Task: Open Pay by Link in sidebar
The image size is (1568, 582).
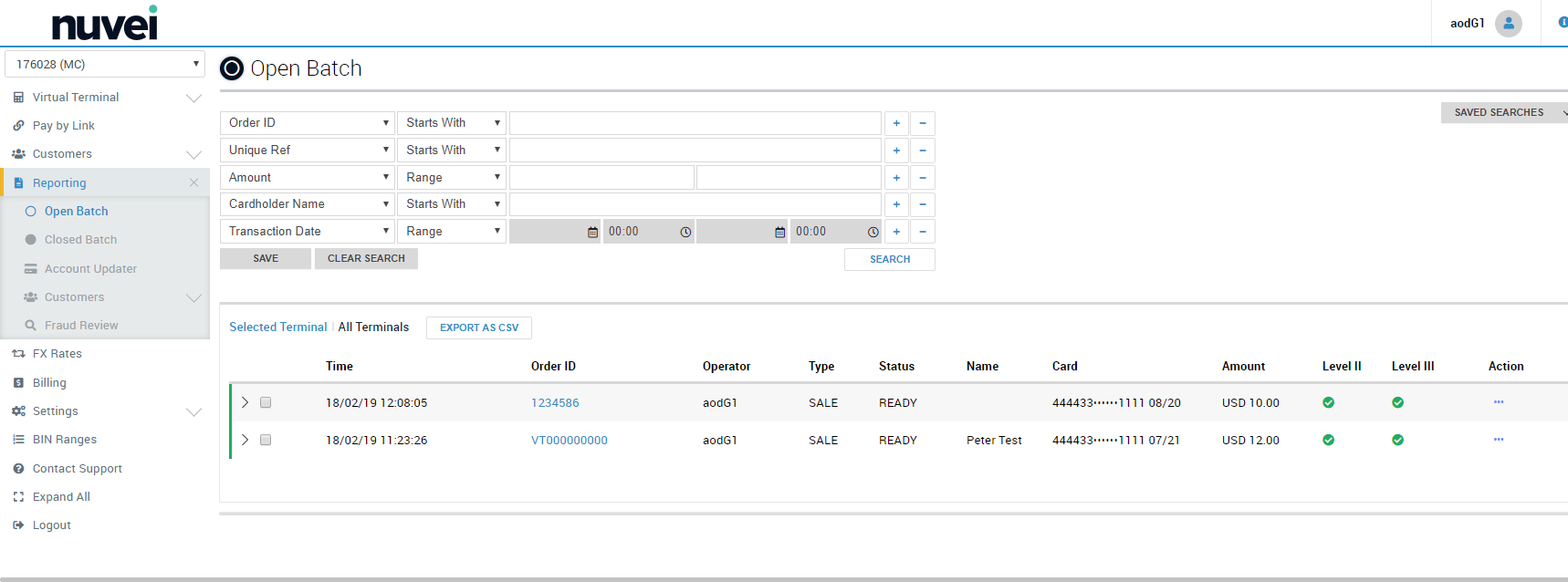Action: pyautogui.click(x=64, y=126)
